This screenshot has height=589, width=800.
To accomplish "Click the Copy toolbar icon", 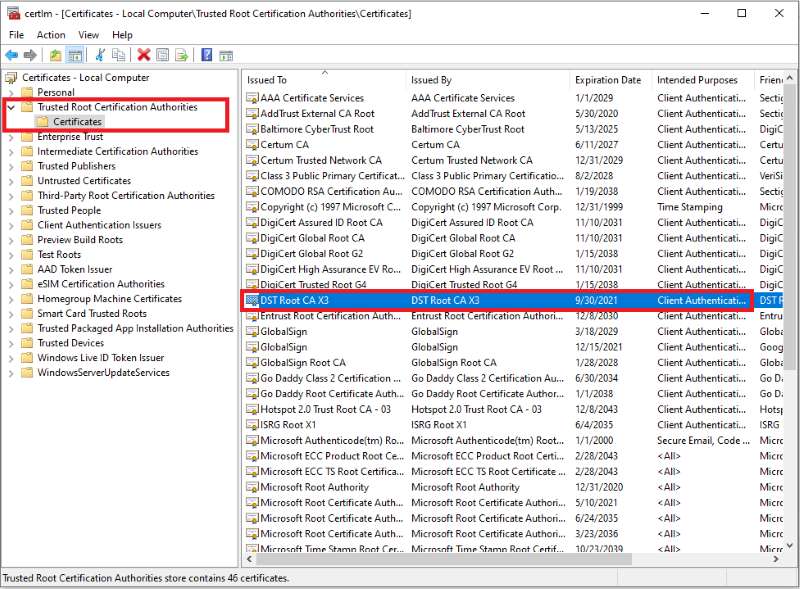I will point(118,55).
